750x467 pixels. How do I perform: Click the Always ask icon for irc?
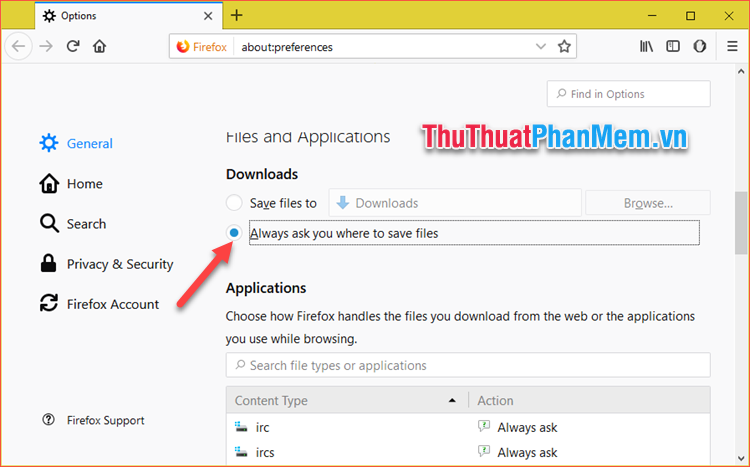click(484, 426)
